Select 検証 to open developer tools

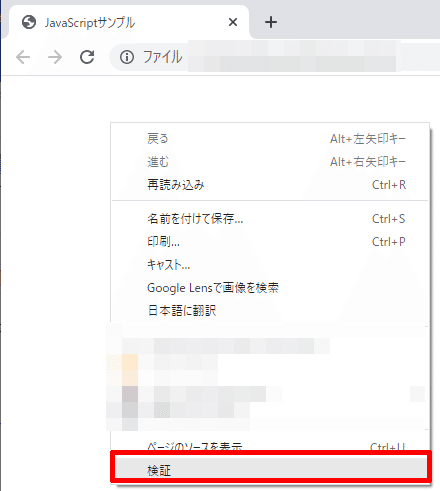pos(270,468)
